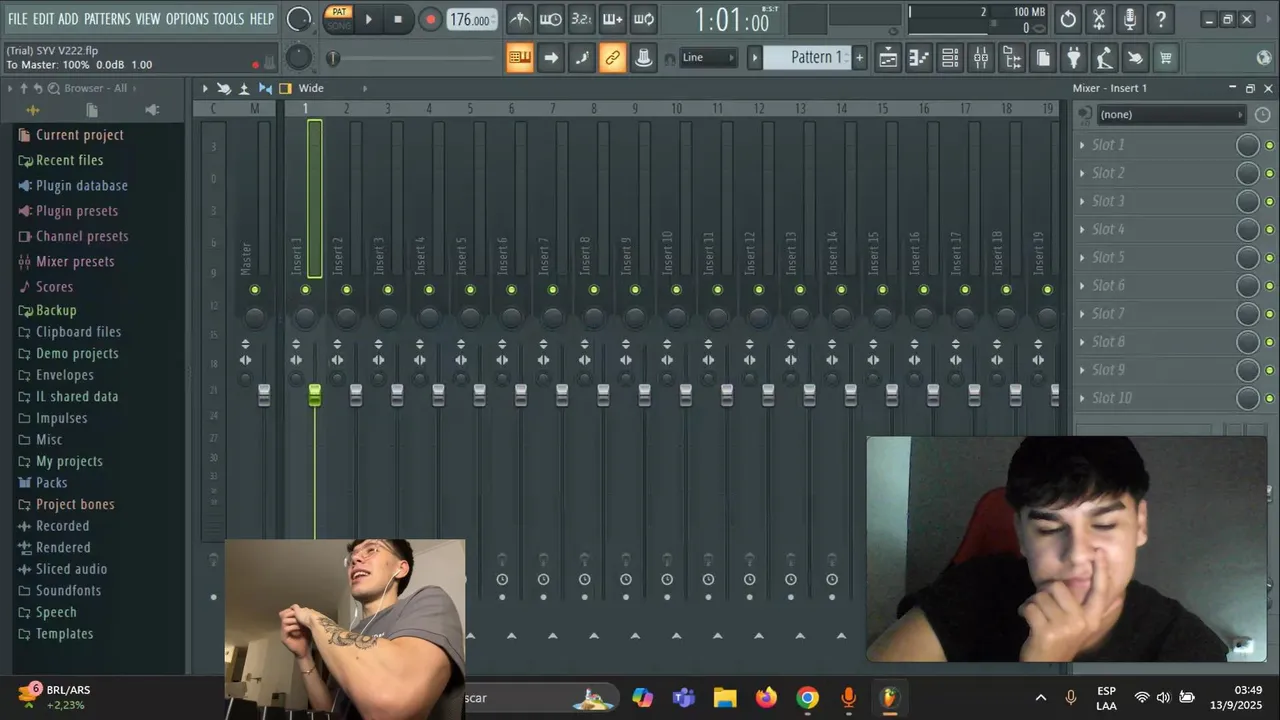
Task: Toggle loop recording icon
Action: click(644, 19)
